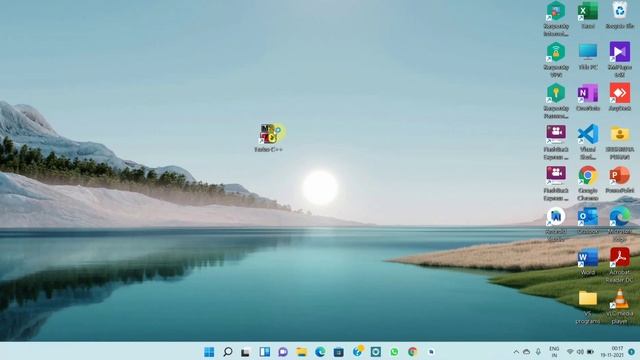The height and width of the screenshot is (360, 640).
Task: Select the KMPlayer 64X shortcut
Action: pos(620,60)
